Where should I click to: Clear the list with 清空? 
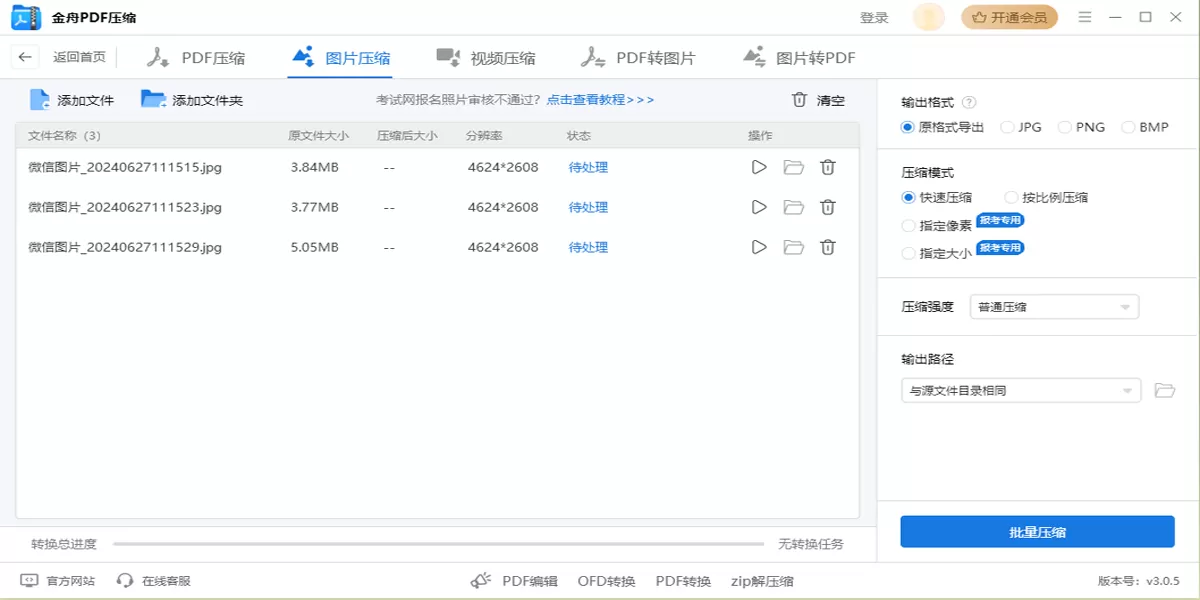tap(818, 100)
